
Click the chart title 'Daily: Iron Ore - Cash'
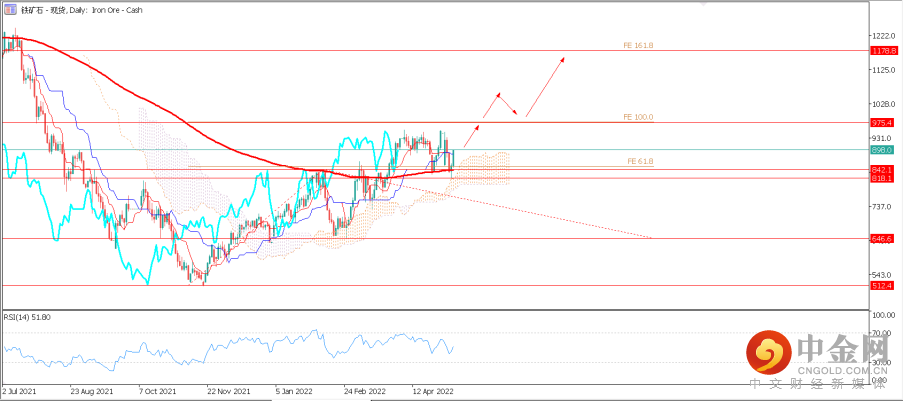(105, 10)
